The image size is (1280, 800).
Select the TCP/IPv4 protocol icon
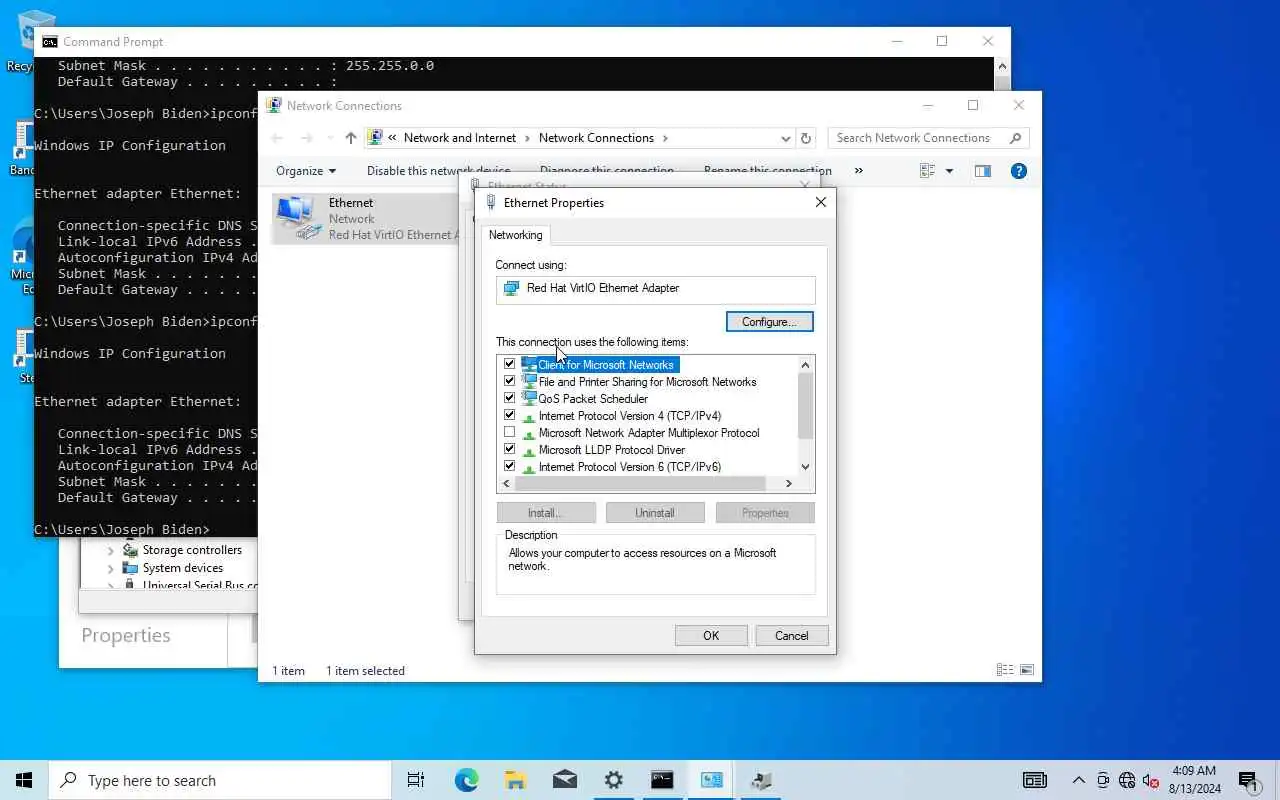coord(529,416)
